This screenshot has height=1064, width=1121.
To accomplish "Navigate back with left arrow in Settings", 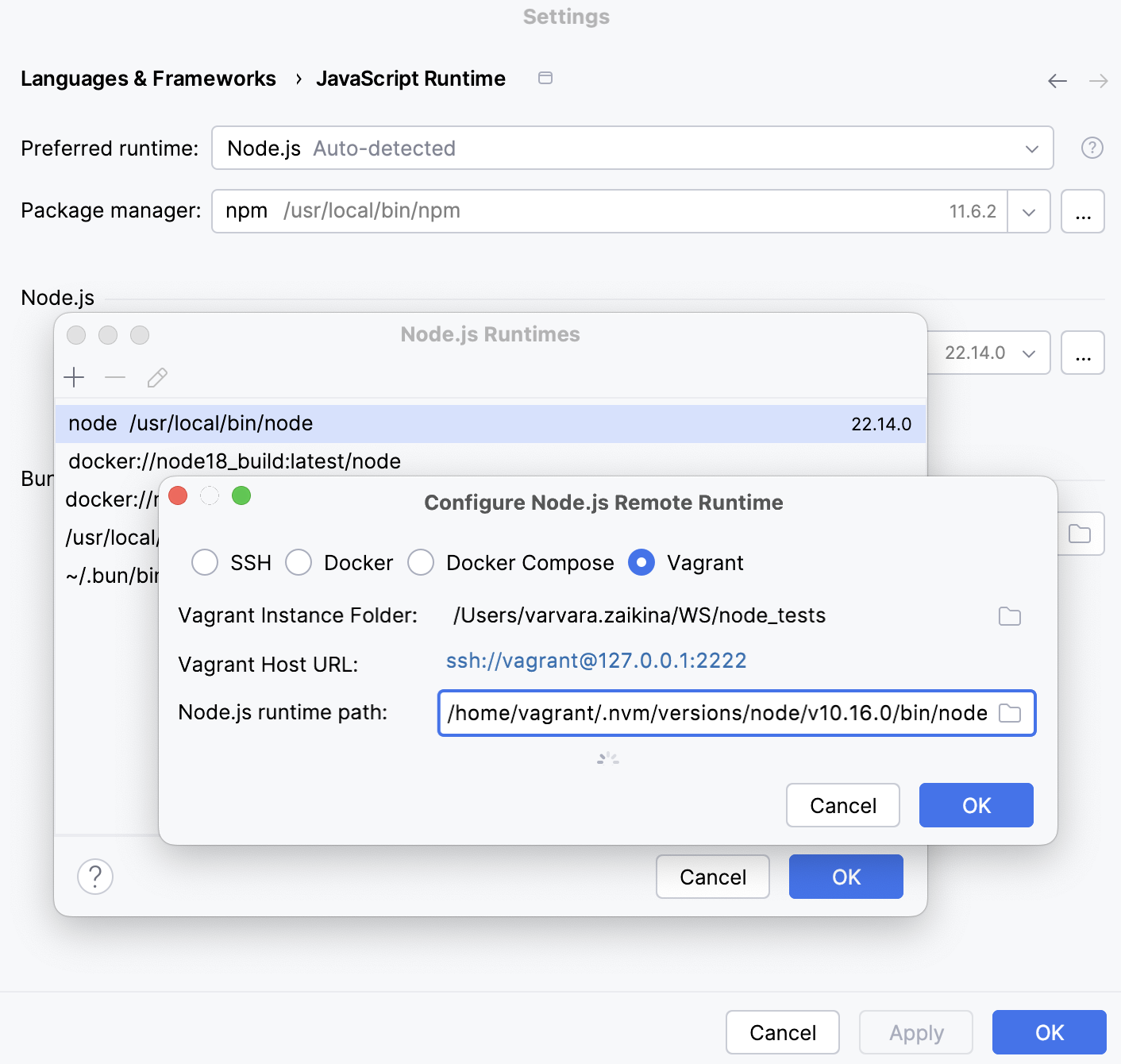I will [x=1057, y=80].
